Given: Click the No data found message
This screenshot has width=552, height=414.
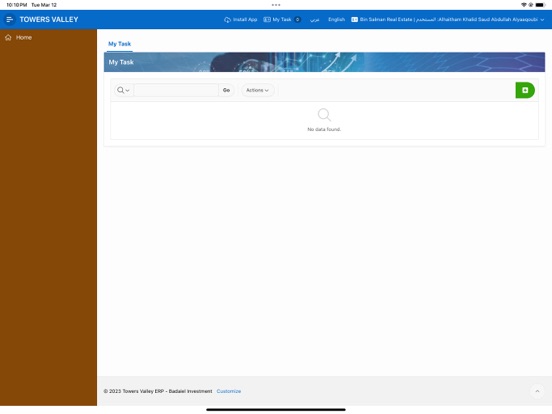Looking at the screenshot, I should click(x=324, y=129).
